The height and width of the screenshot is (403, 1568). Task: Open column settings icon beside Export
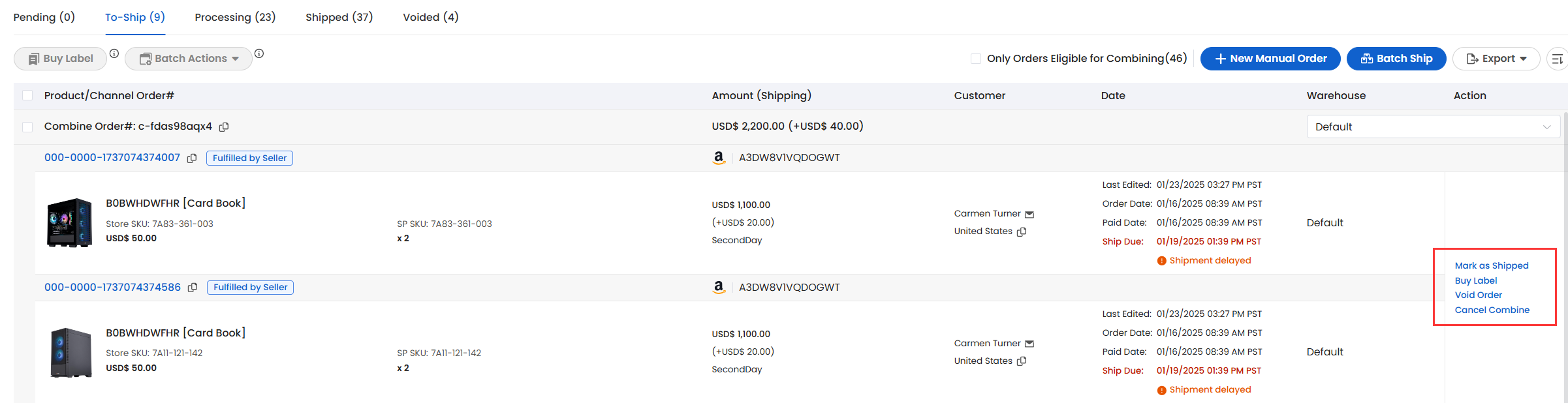[1558, 59]
